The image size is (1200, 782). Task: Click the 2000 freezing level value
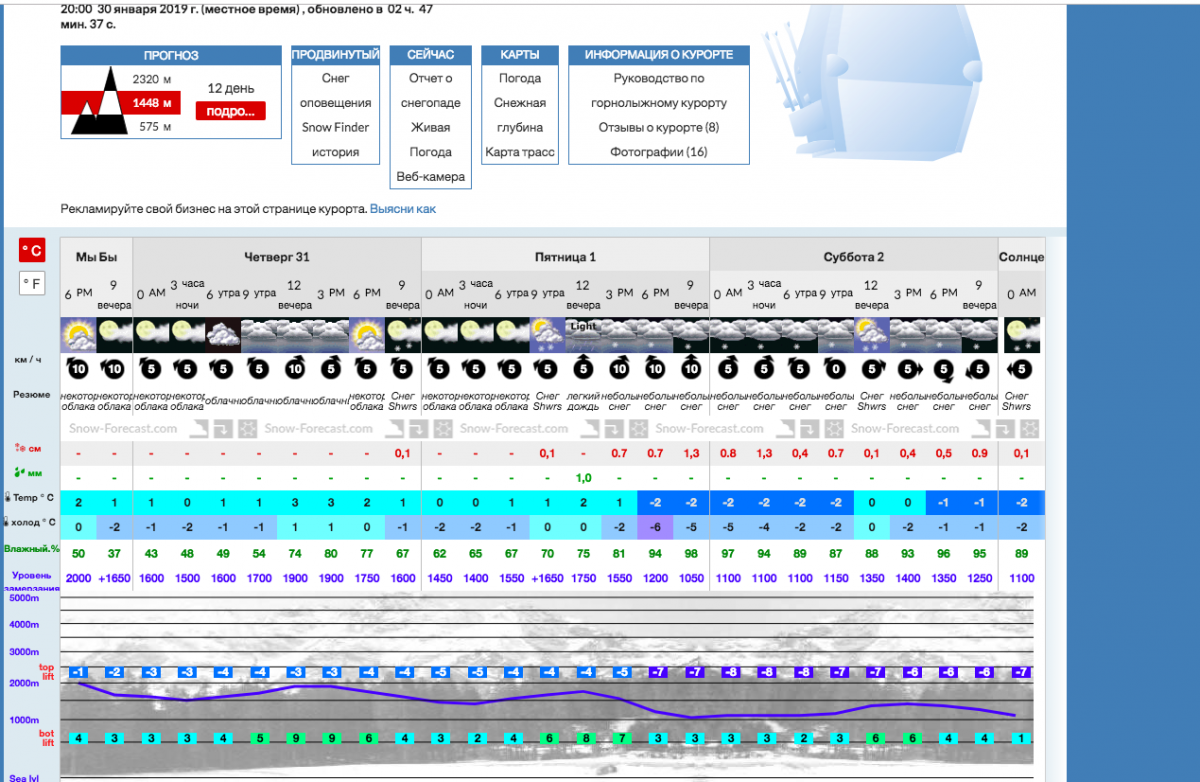(78, 578)
